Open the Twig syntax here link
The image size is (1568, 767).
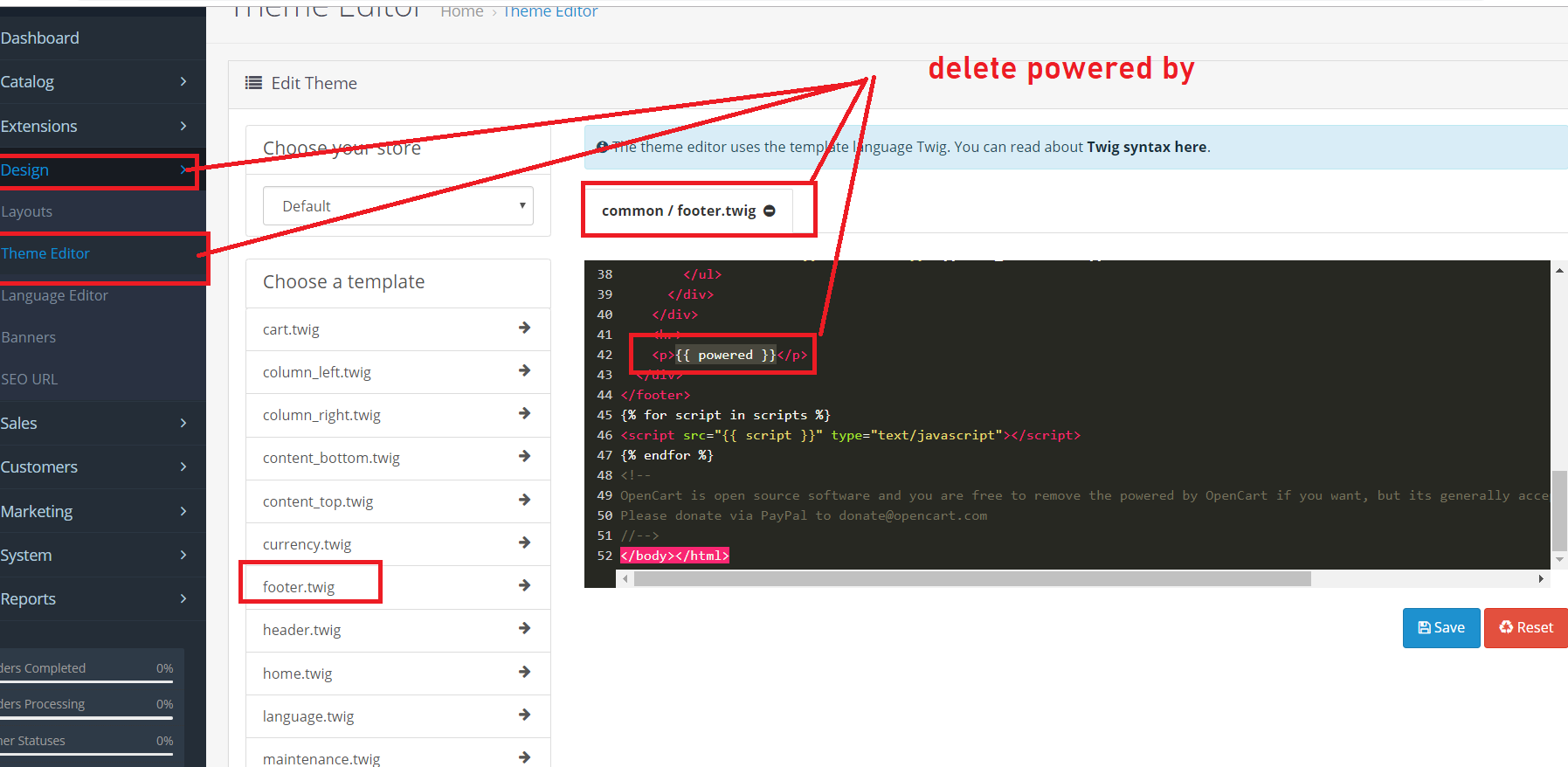1146,147
